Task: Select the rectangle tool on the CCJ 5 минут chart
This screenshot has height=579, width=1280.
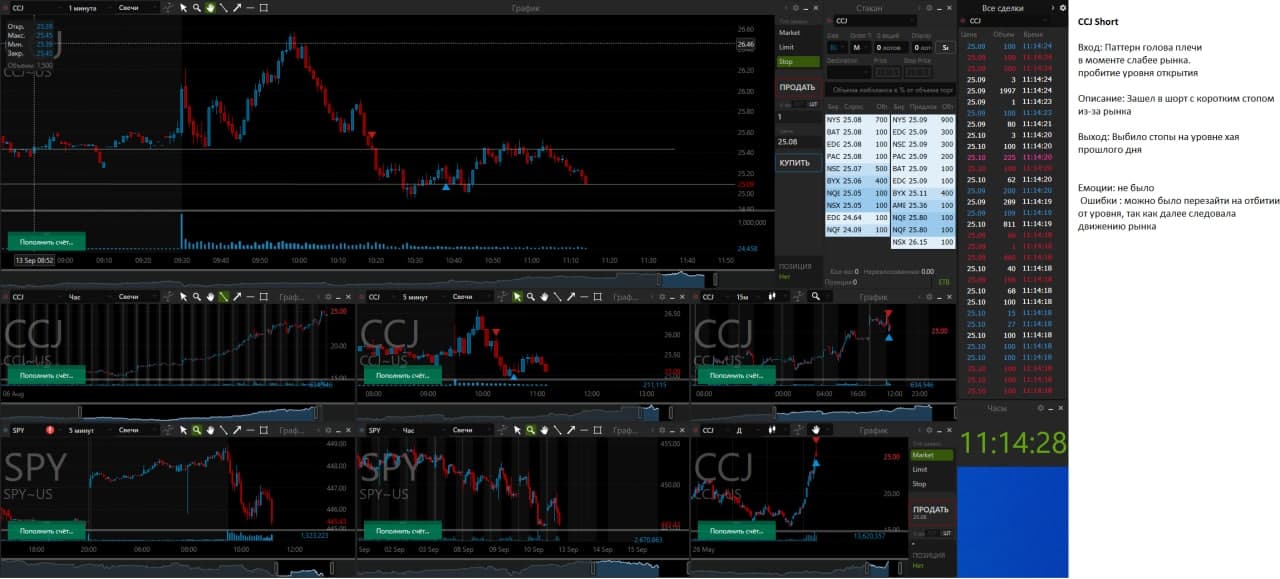Action: (x=597, y=296)
